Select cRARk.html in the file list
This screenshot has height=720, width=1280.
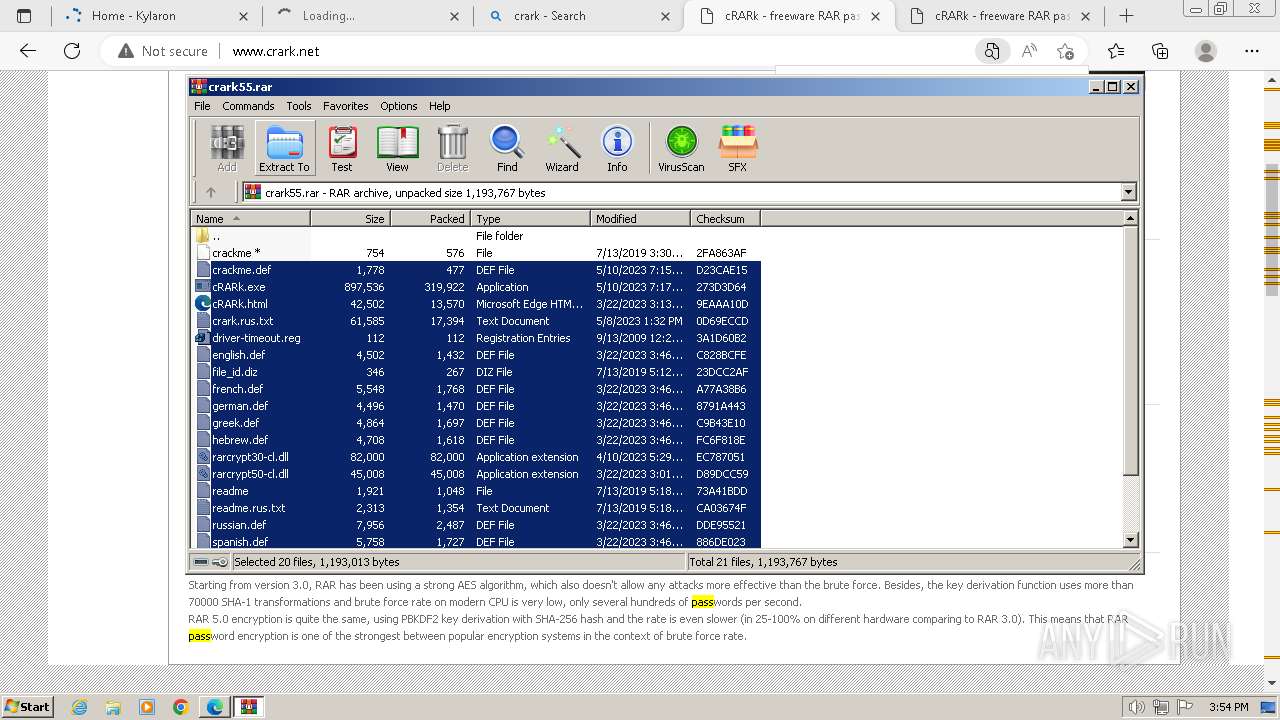tap(476, 304)
